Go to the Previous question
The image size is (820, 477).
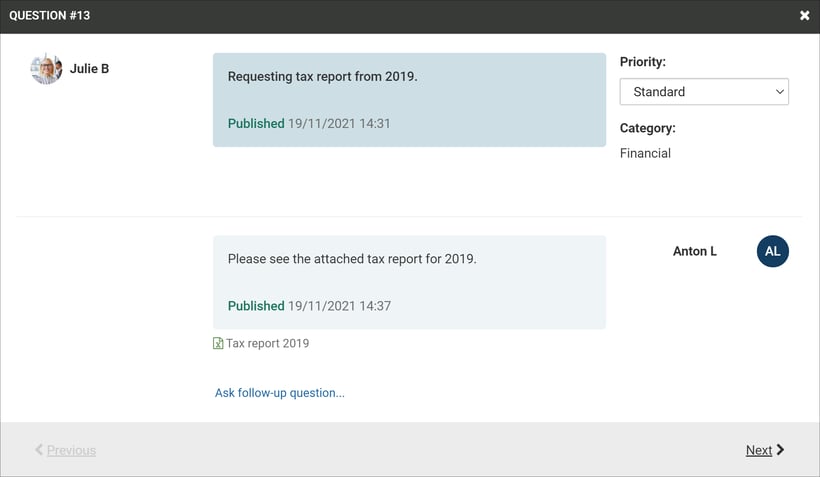click(x=71, y=450)
